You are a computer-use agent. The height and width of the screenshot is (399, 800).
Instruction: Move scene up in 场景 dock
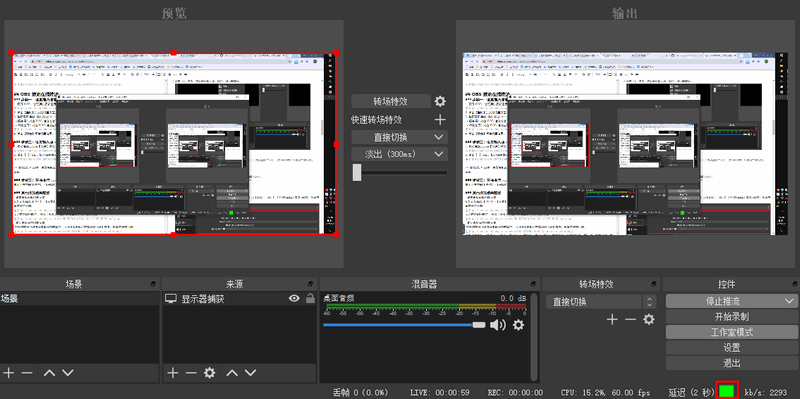49,373
